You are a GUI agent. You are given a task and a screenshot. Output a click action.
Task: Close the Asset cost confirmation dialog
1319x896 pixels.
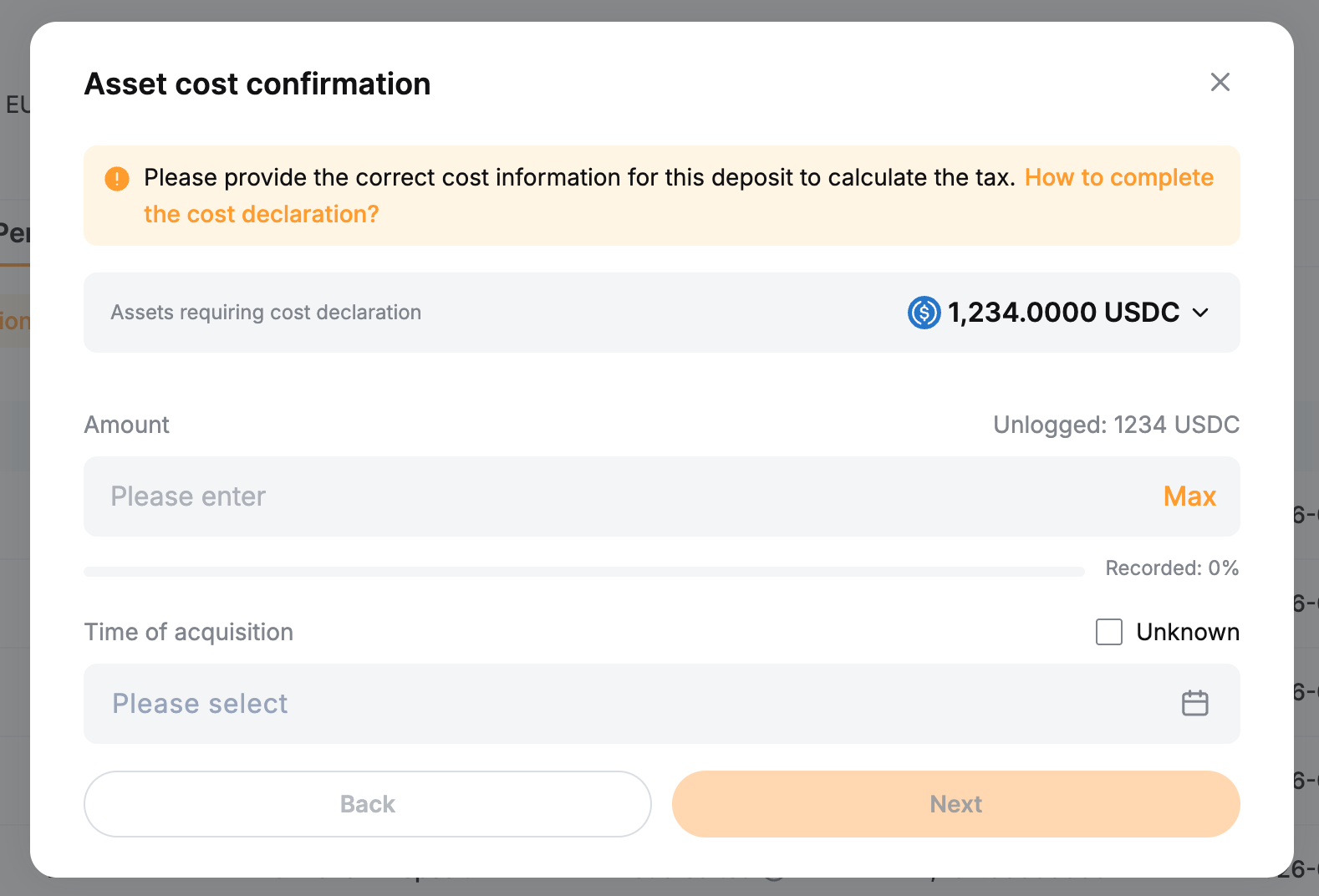click(1220, 82)
